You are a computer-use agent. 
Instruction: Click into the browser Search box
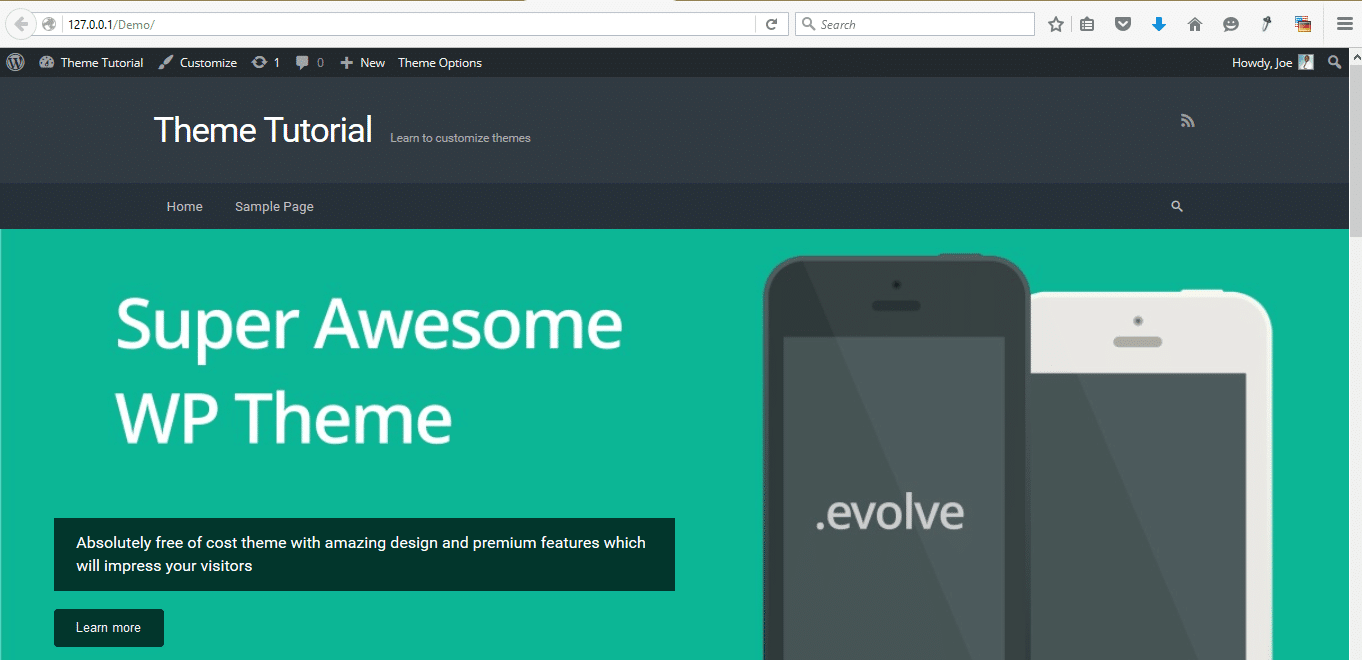pyautogui.click(x=915, y=24)
